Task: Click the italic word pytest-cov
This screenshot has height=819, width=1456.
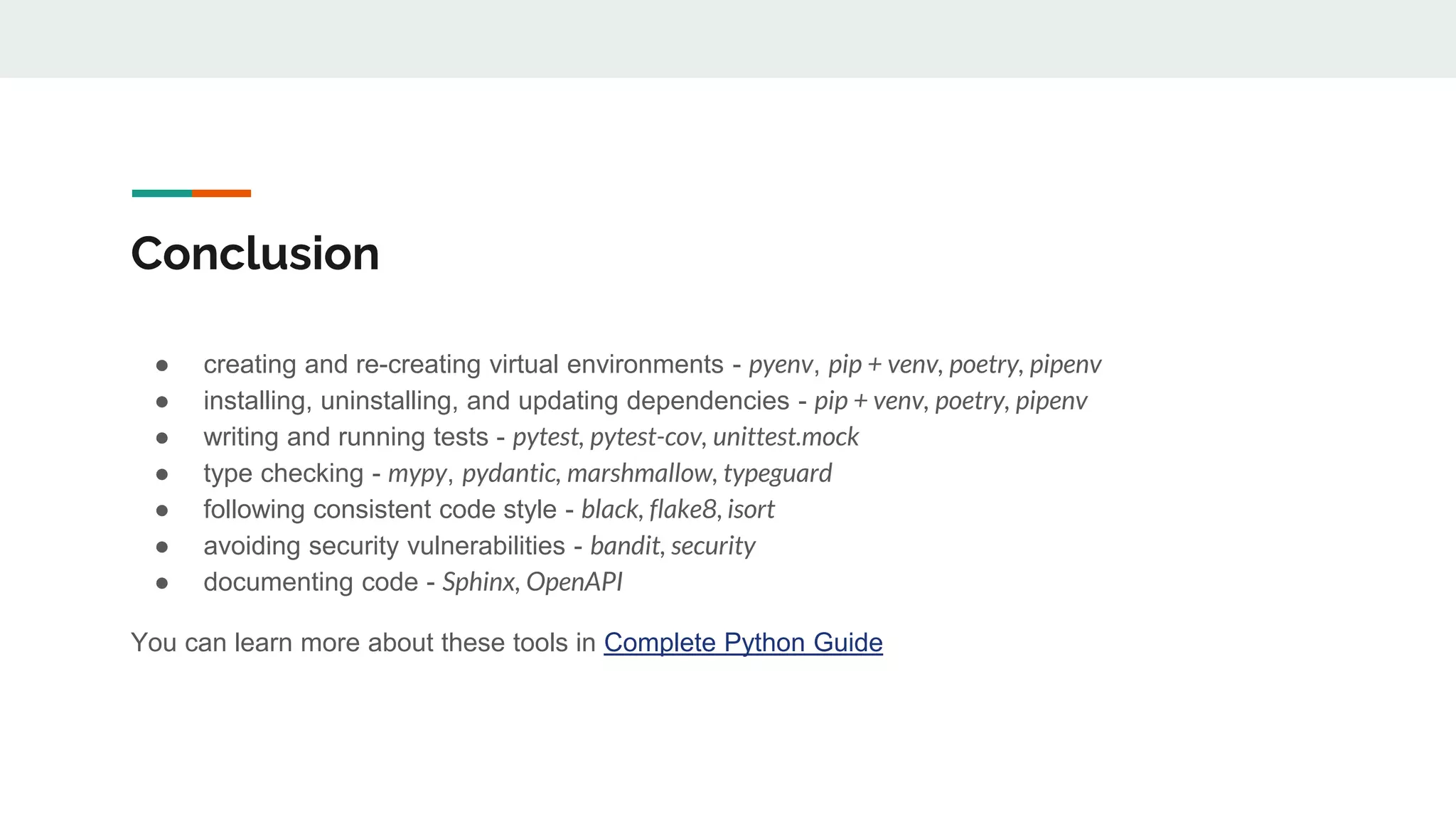Action: coord(646,437)
